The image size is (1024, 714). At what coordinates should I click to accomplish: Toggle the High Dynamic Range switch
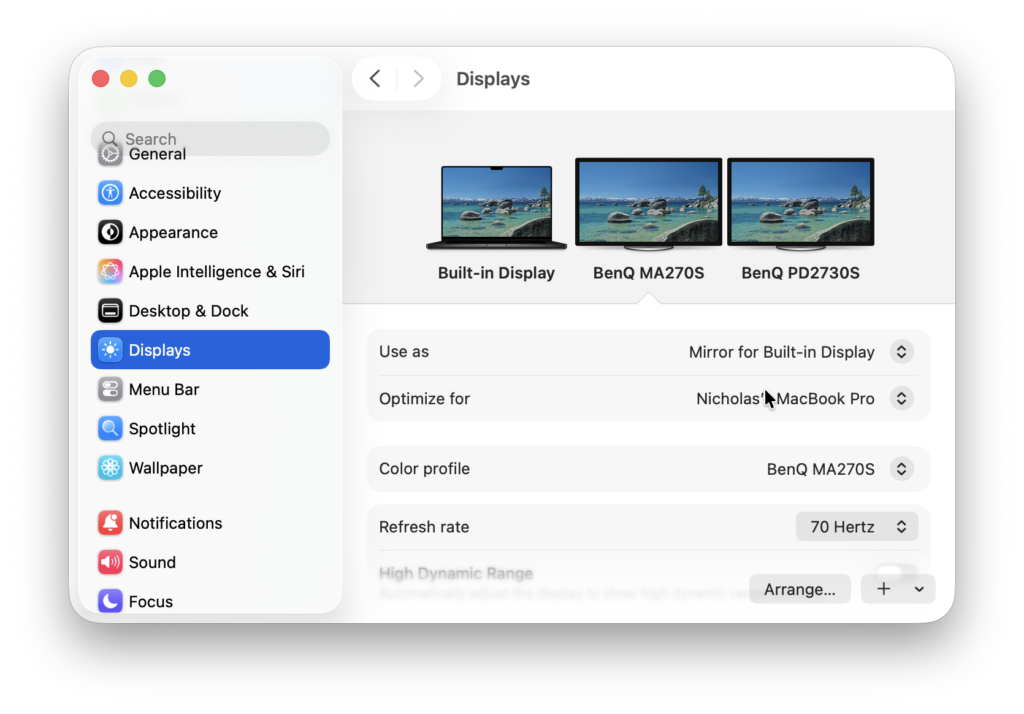(x=895, y=574)
